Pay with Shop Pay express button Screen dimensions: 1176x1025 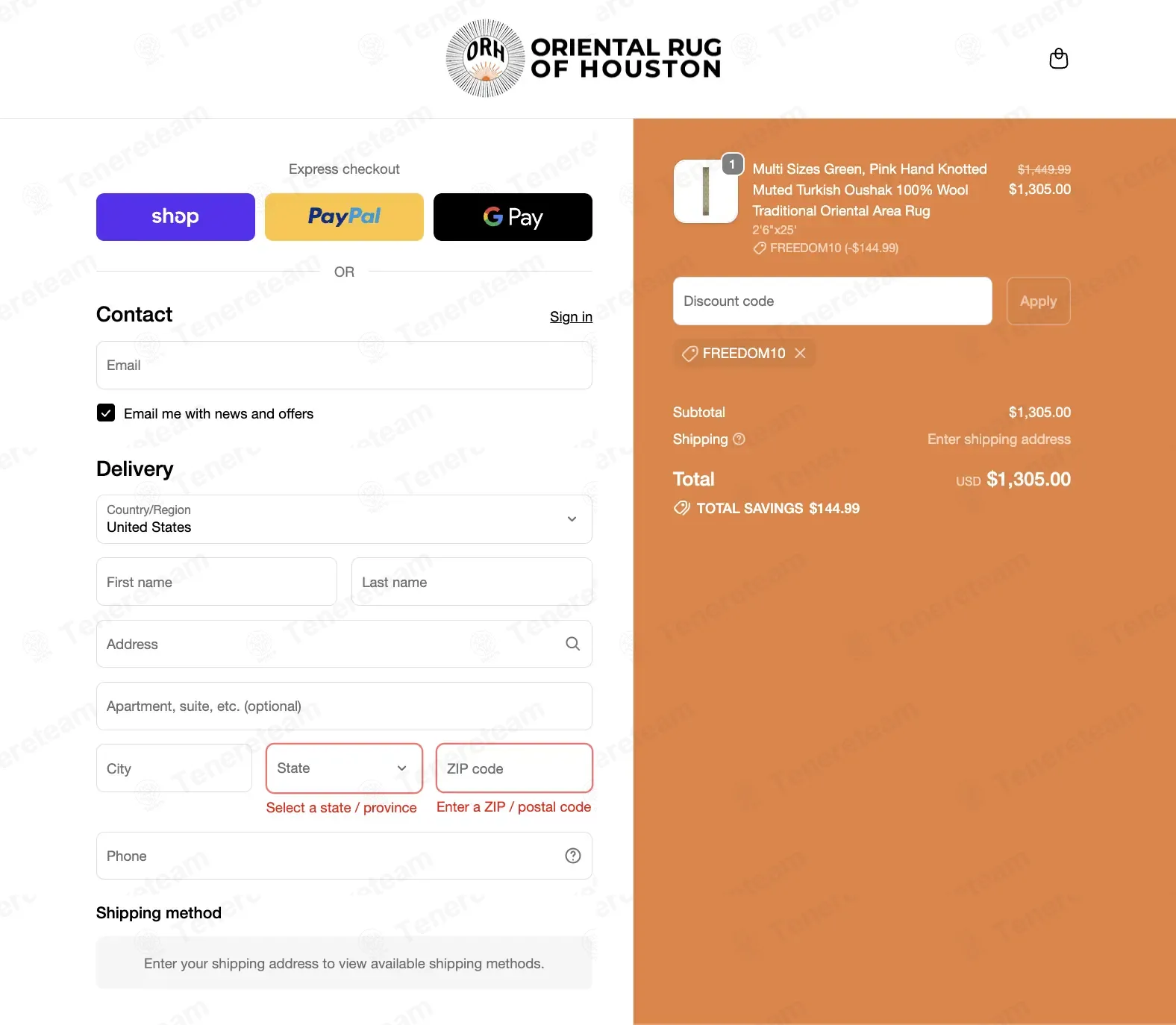175,217
